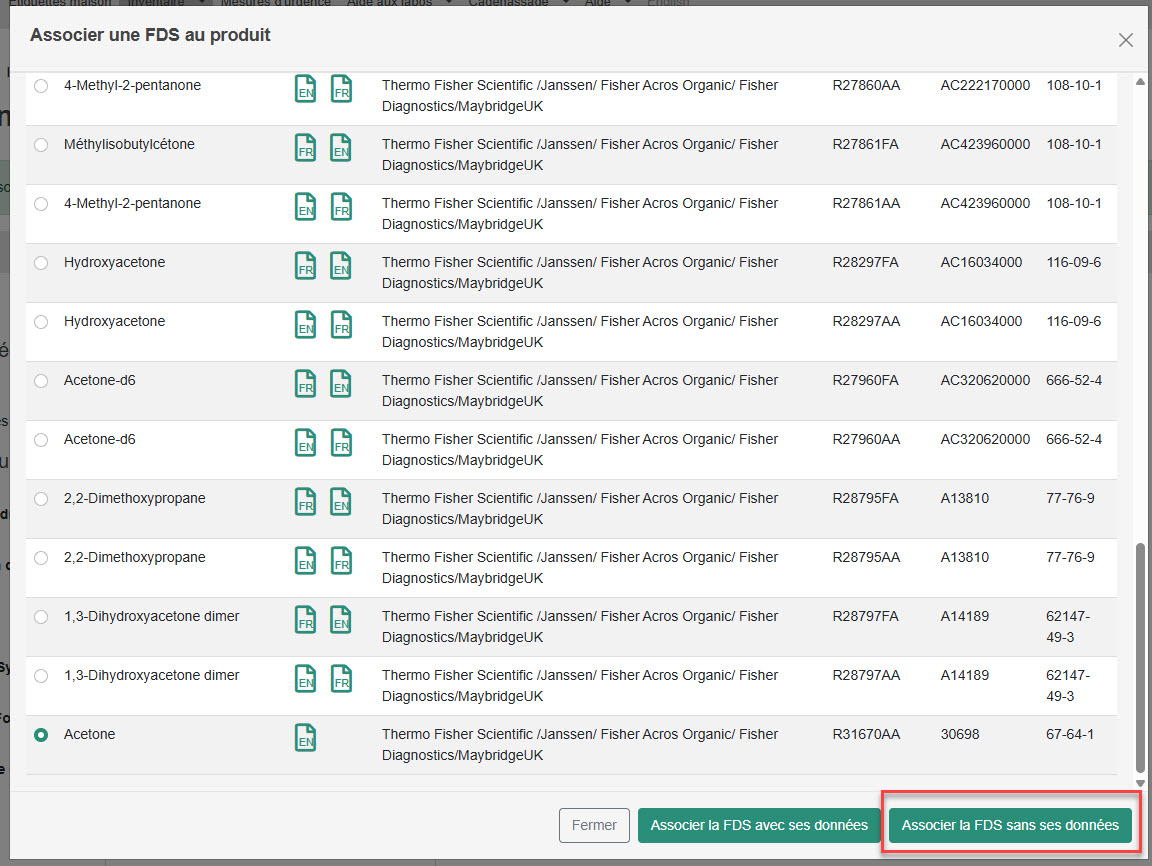Image resolution: width=1152 pixels, height=866 pixels.
Task: Open EN file icon for Hydroxyacetone R28297AA
Action: pos(305,324)
